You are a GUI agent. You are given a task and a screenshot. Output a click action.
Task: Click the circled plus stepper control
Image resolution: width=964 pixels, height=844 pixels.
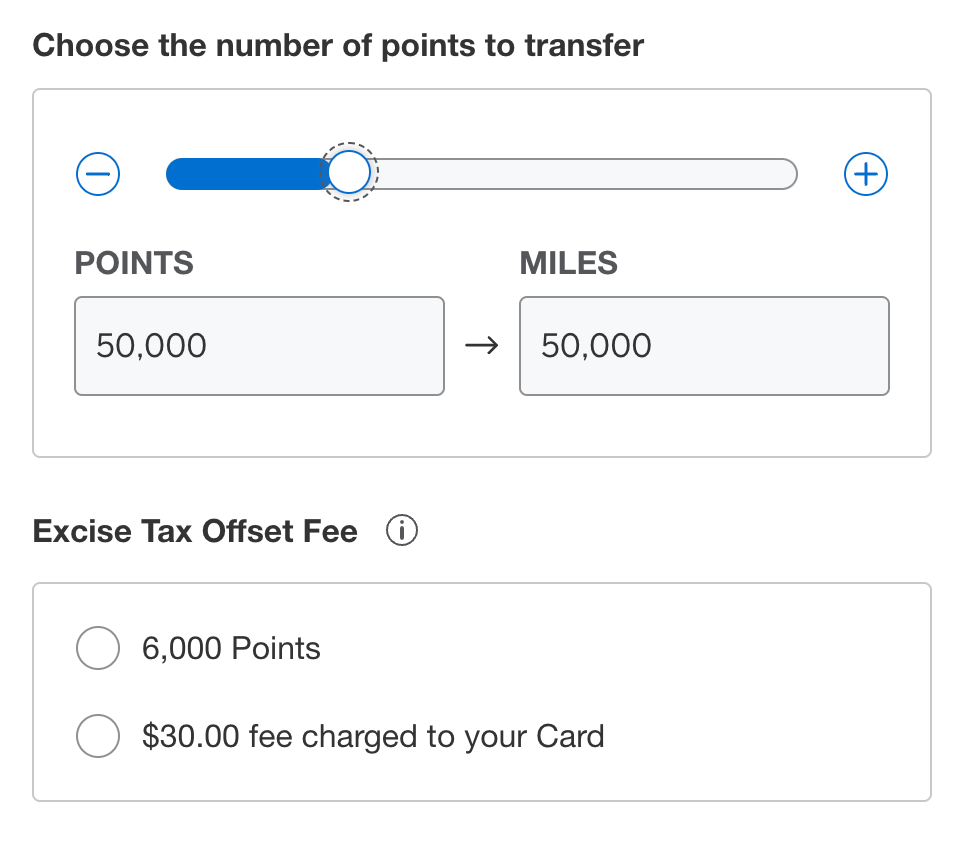866,173
